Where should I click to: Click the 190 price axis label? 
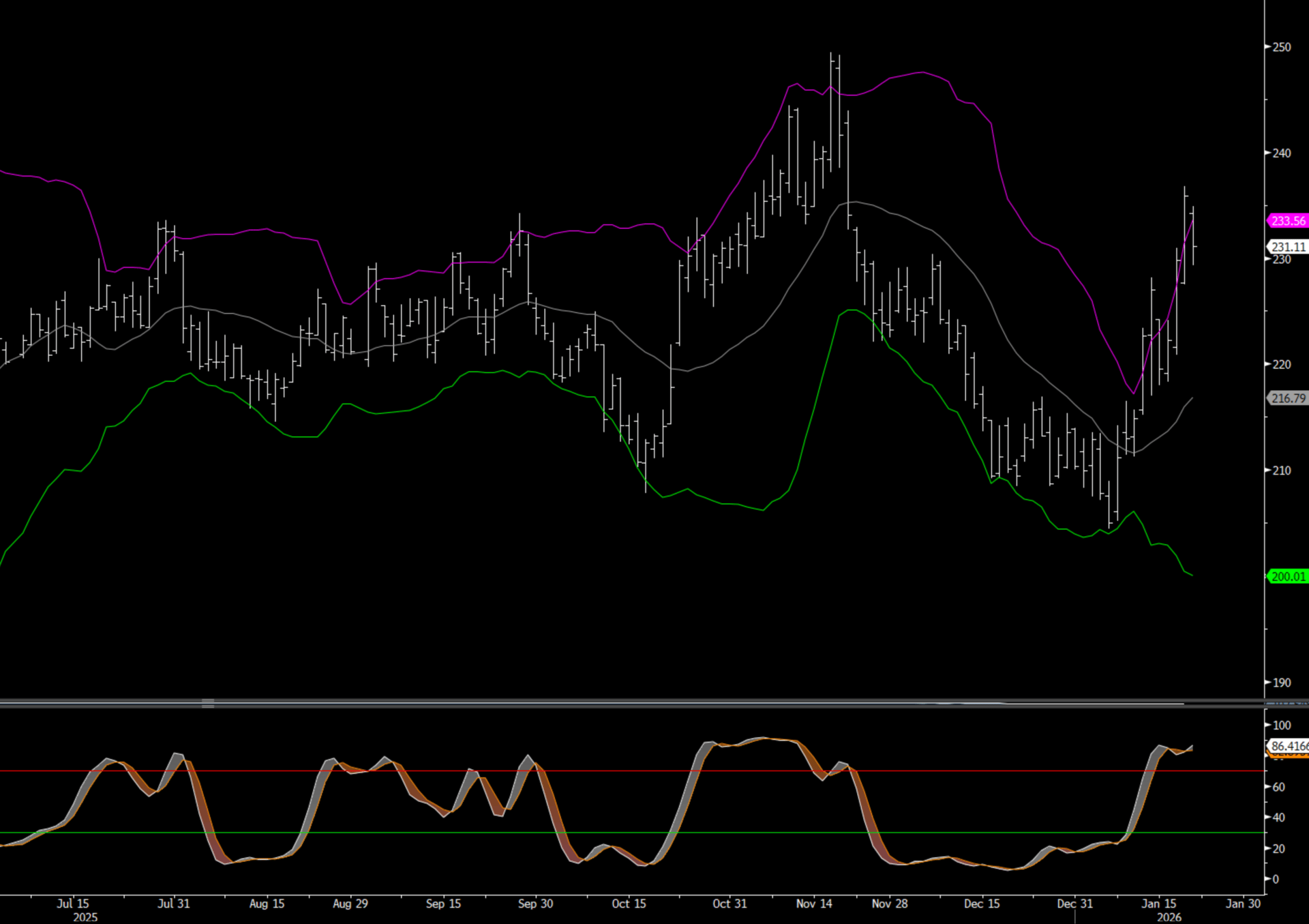[x=1282, y=683]
